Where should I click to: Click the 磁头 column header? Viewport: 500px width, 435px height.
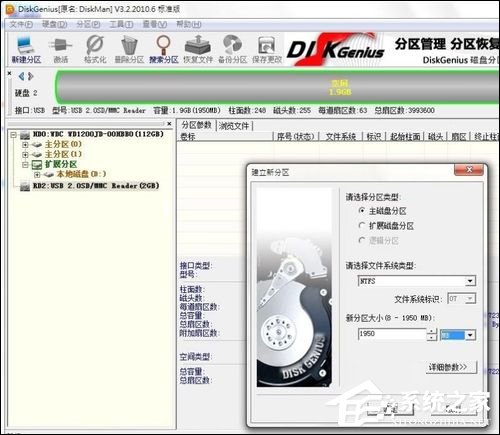[x=436, y=137]
